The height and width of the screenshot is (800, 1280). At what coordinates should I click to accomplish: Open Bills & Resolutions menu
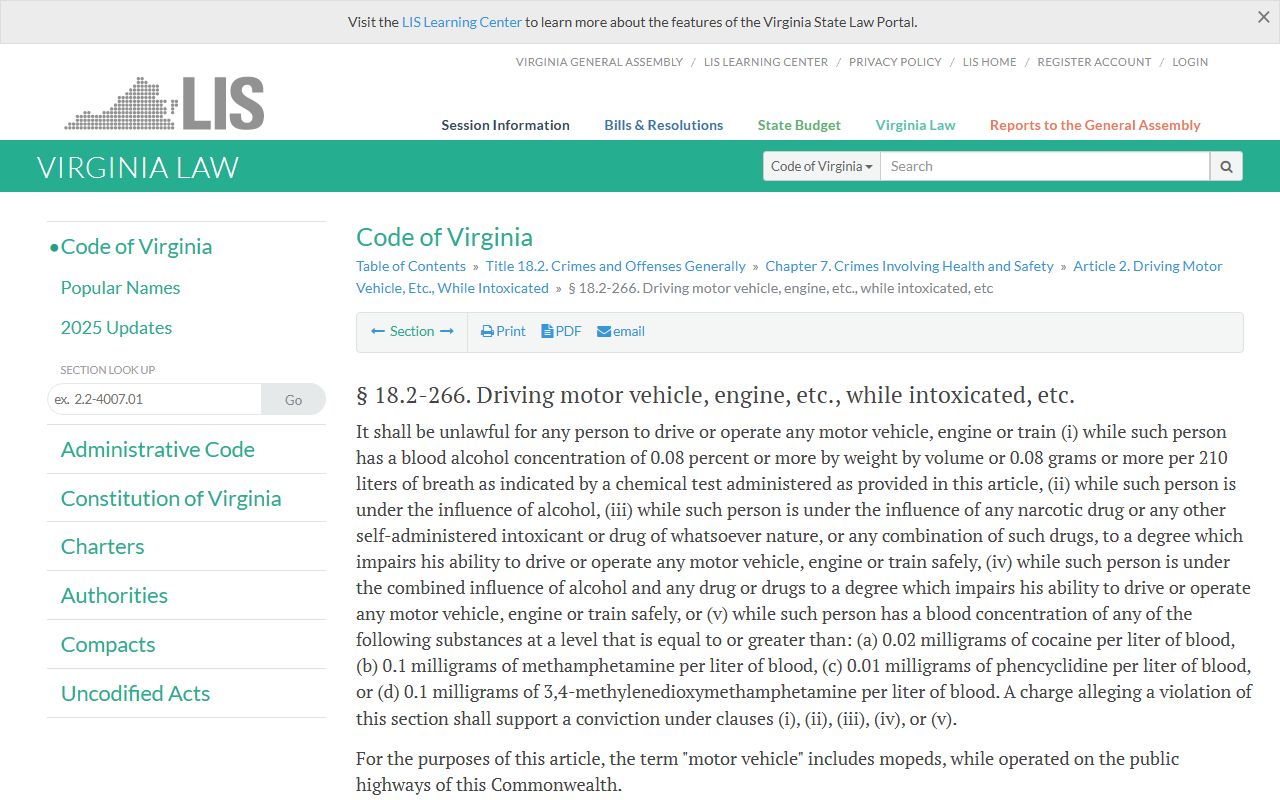click(x=663, y=125)
